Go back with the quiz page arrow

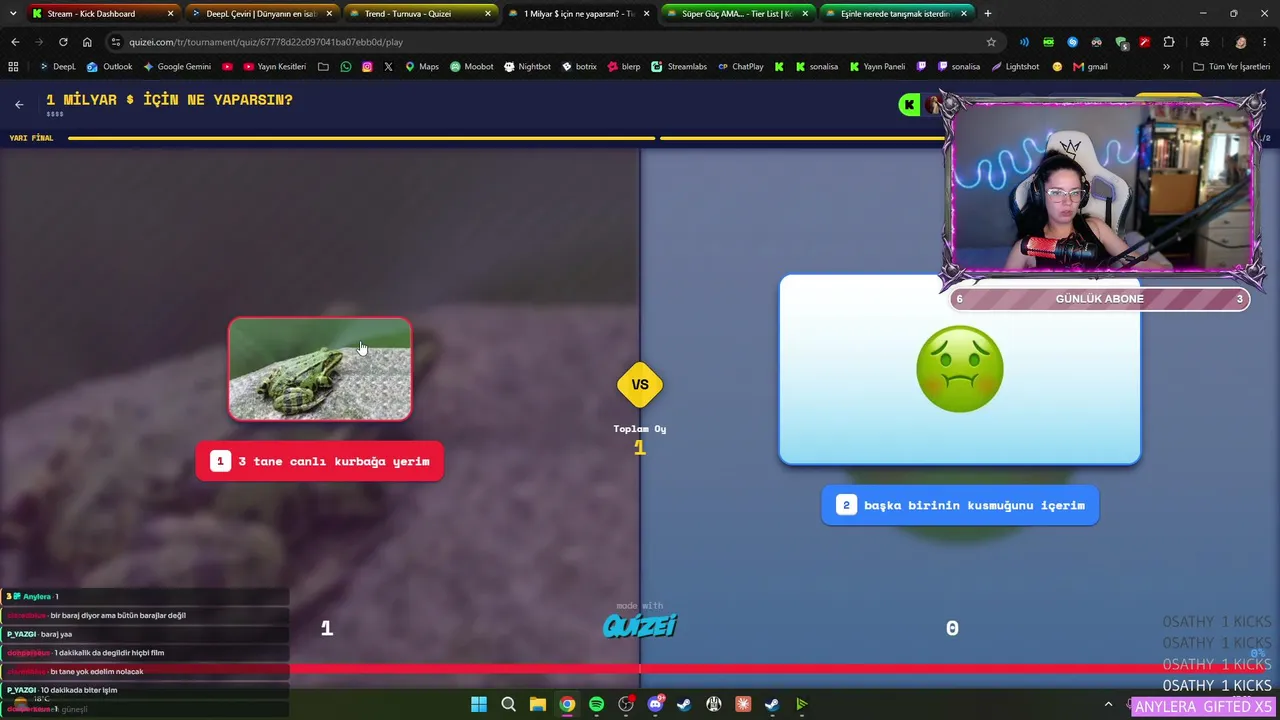19,104
